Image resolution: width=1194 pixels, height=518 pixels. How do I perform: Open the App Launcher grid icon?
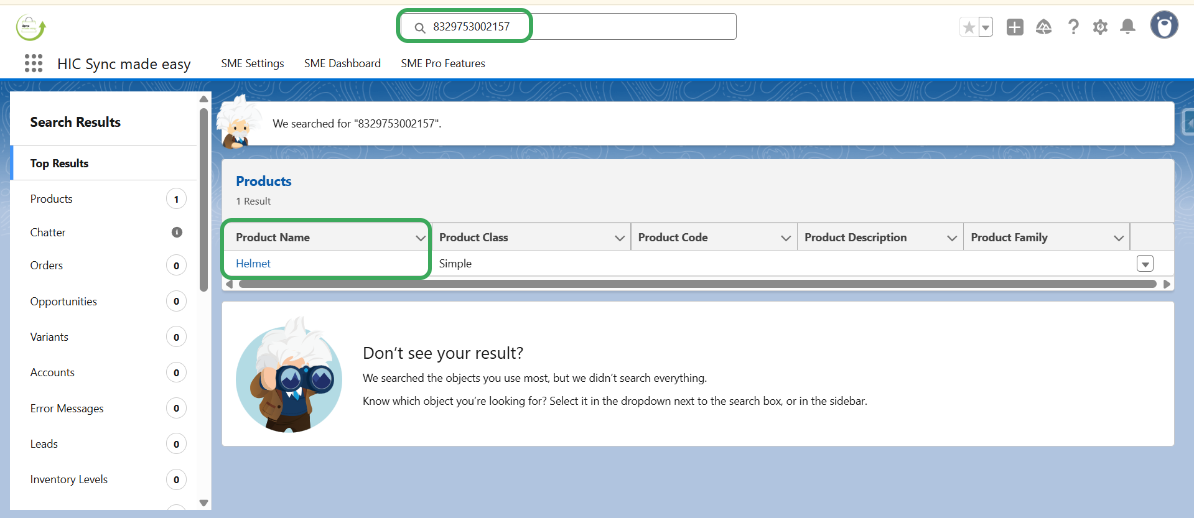33,63
